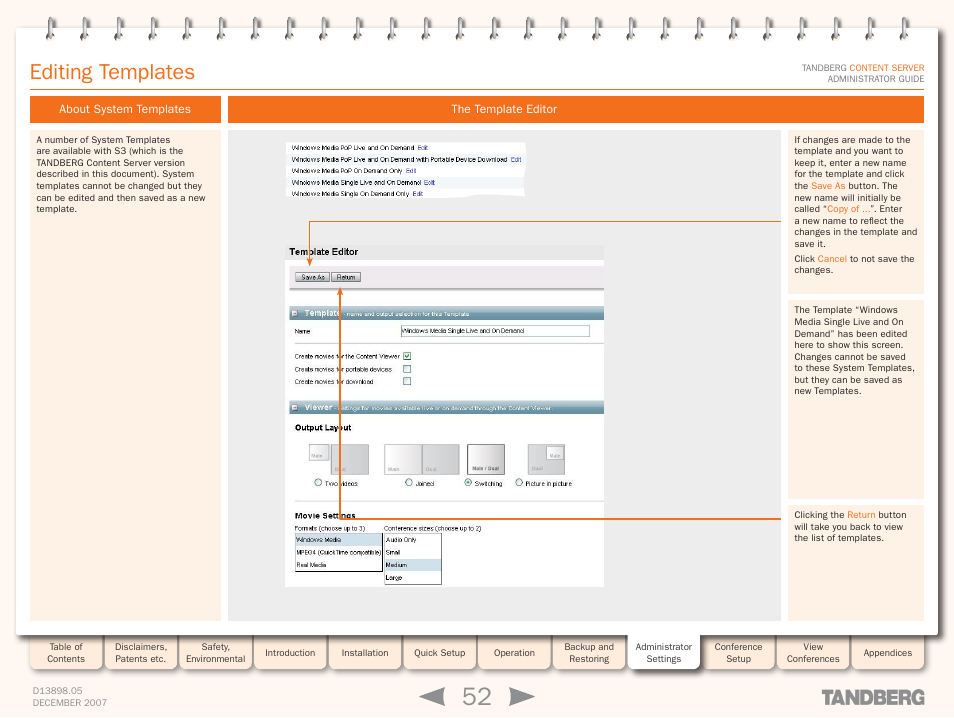This screenshot has width=954, height=718.
Task: Go to the next page arrow
Action: (521, 696)
